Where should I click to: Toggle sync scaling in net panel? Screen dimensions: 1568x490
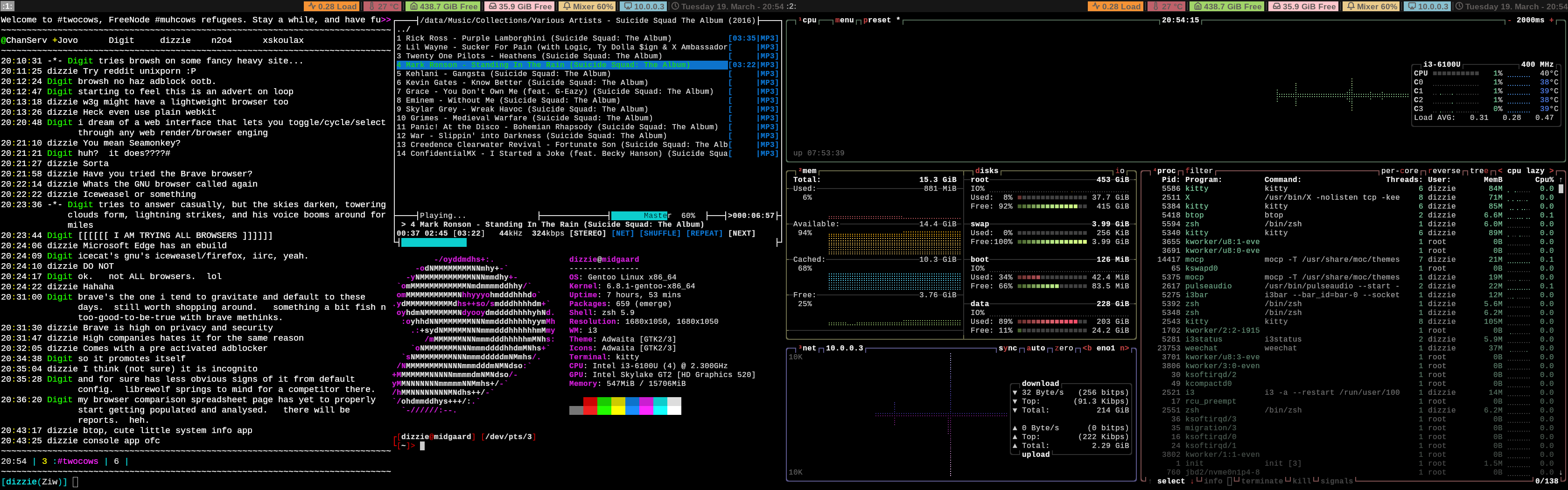[x=1008, y=349]
